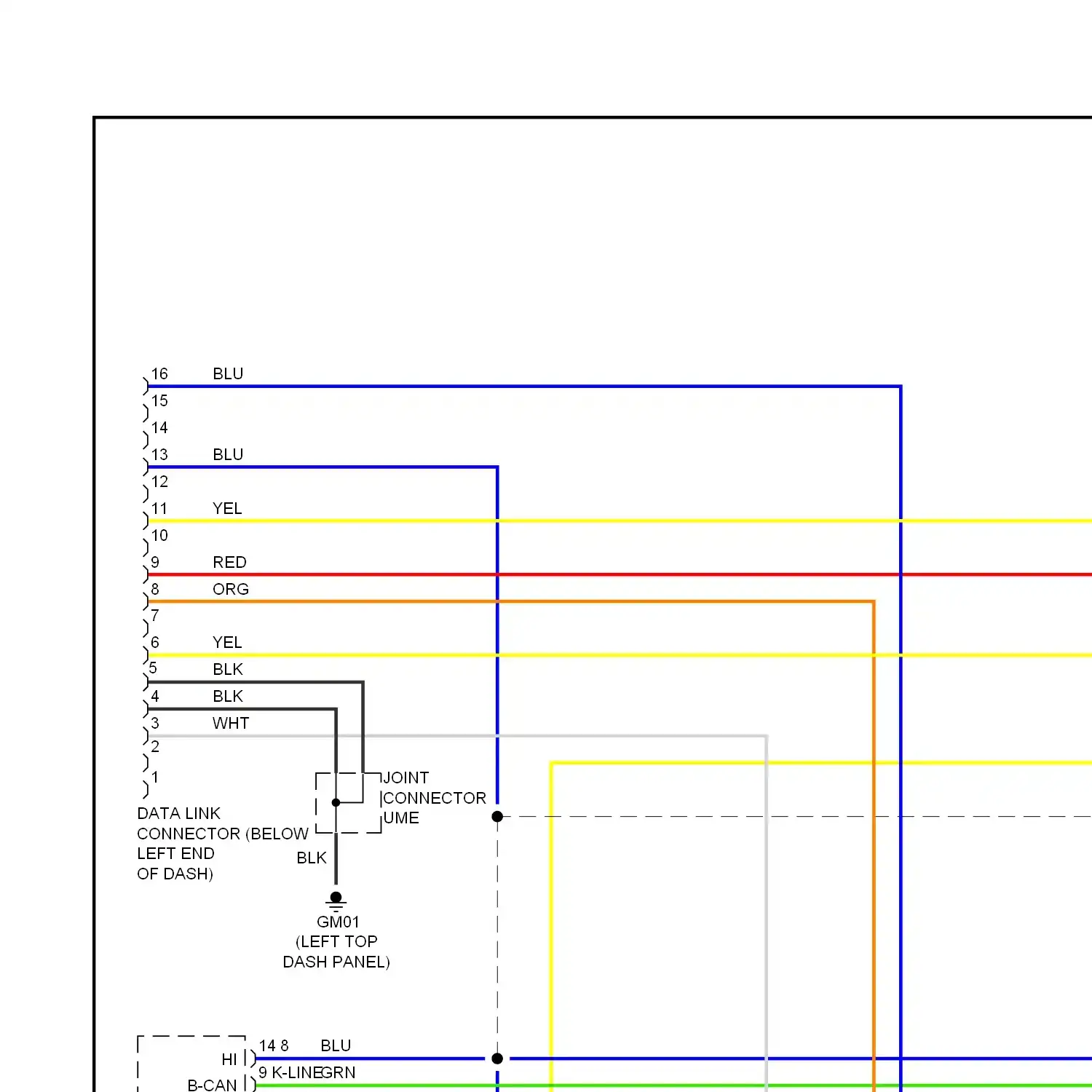Select pin 13 label
The width and height of the screenshot is (1092, 1092).
tap(159, 455)
